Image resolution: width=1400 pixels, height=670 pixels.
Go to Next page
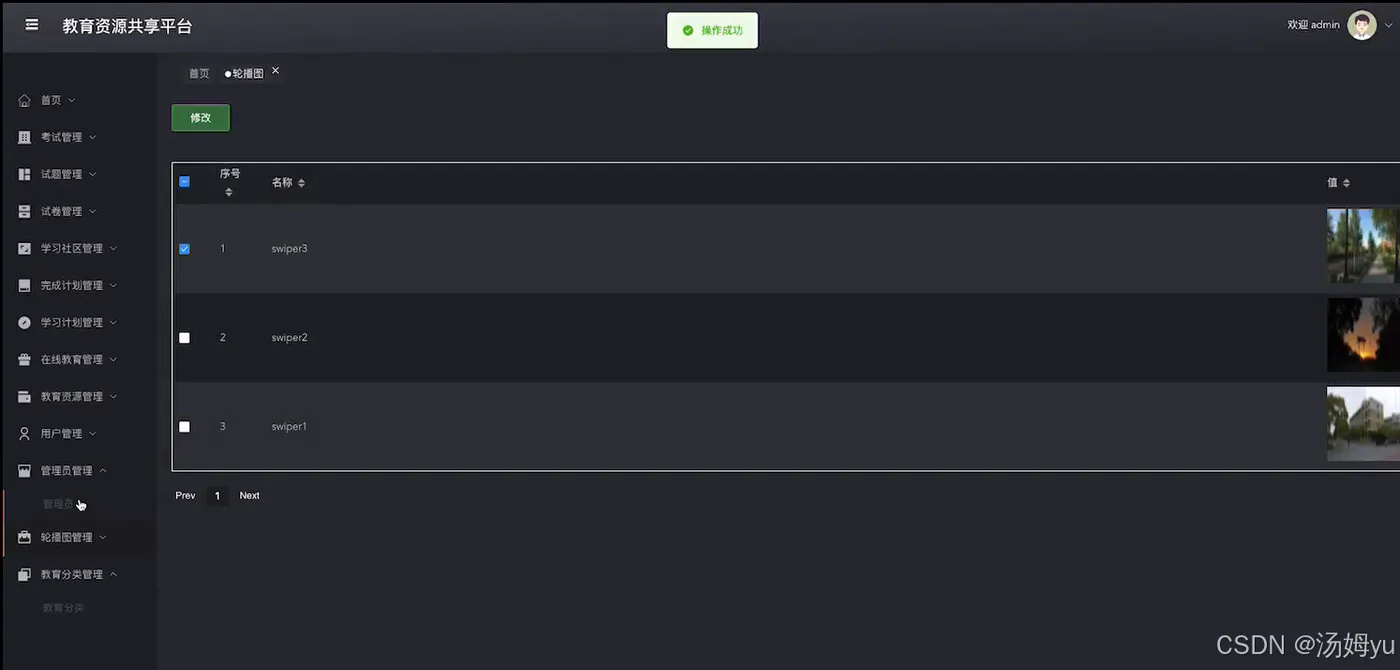click(x=249, y=495)
